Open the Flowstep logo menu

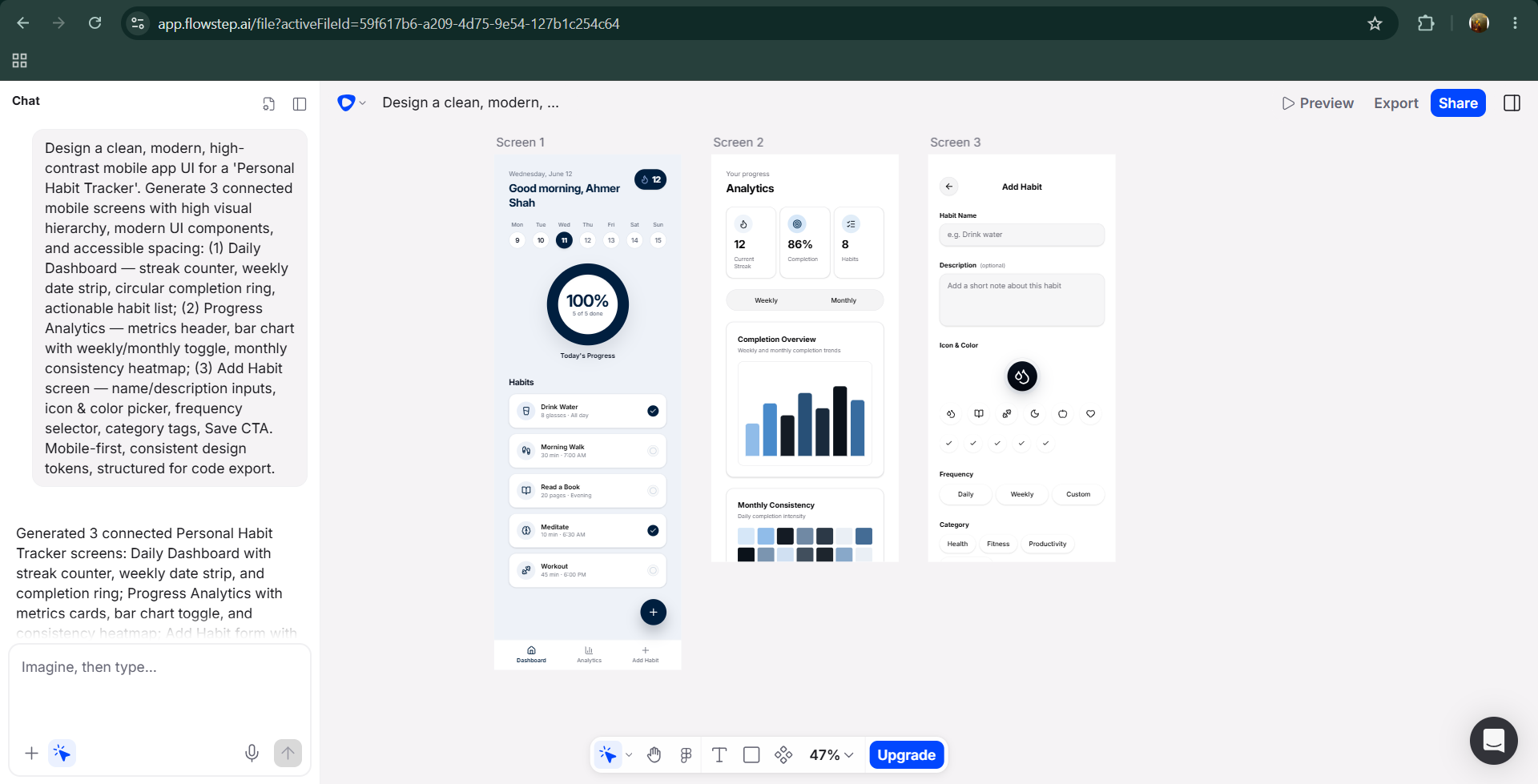point(352,103)
